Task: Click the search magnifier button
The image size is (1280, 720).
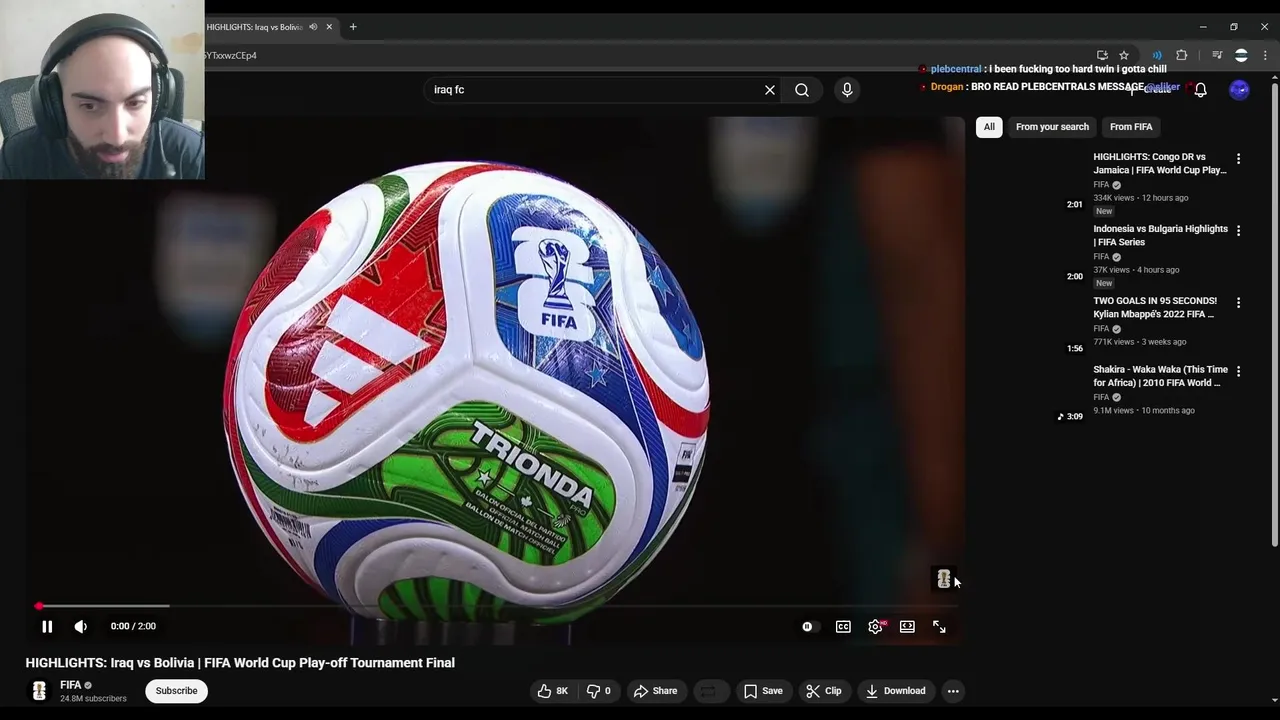Action: coord(802,90)
